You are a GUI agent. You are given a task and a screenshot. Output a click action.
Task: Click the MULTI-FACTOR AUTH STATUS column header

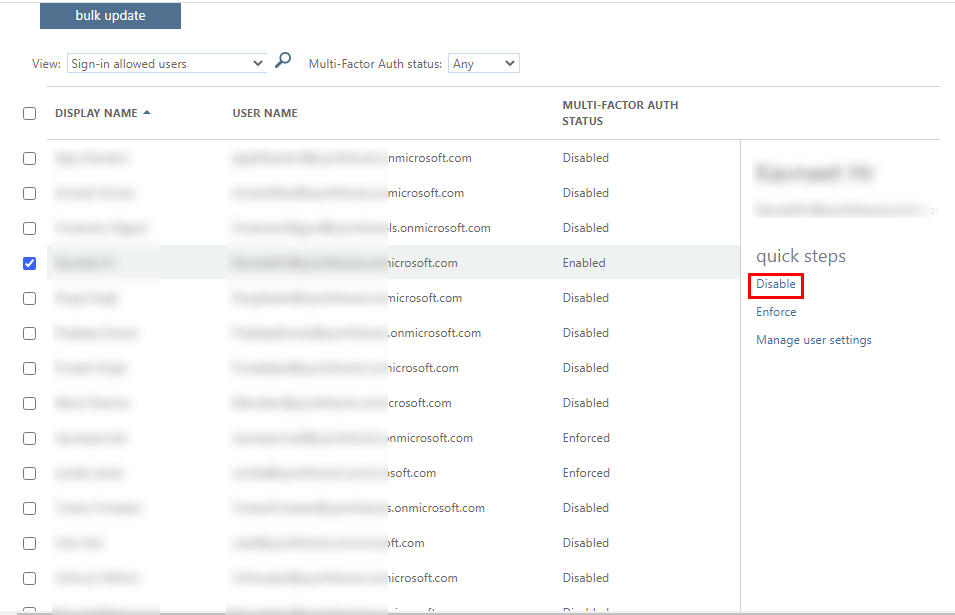[620, 113]
